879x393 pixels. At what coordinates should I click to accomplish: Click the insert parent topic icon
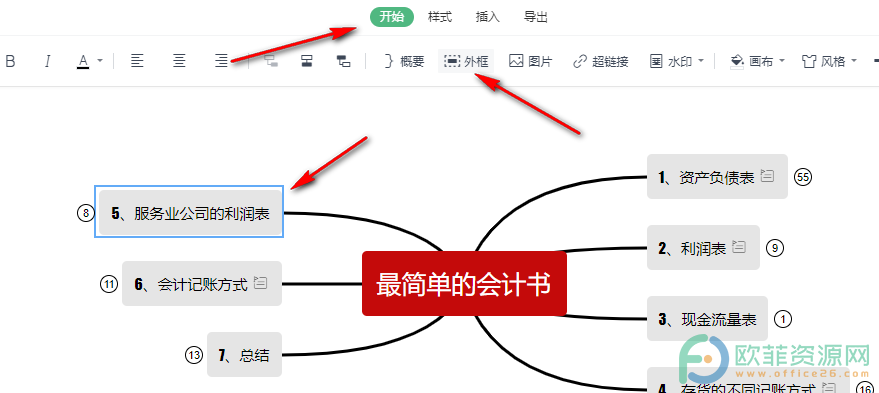(344, 61)
